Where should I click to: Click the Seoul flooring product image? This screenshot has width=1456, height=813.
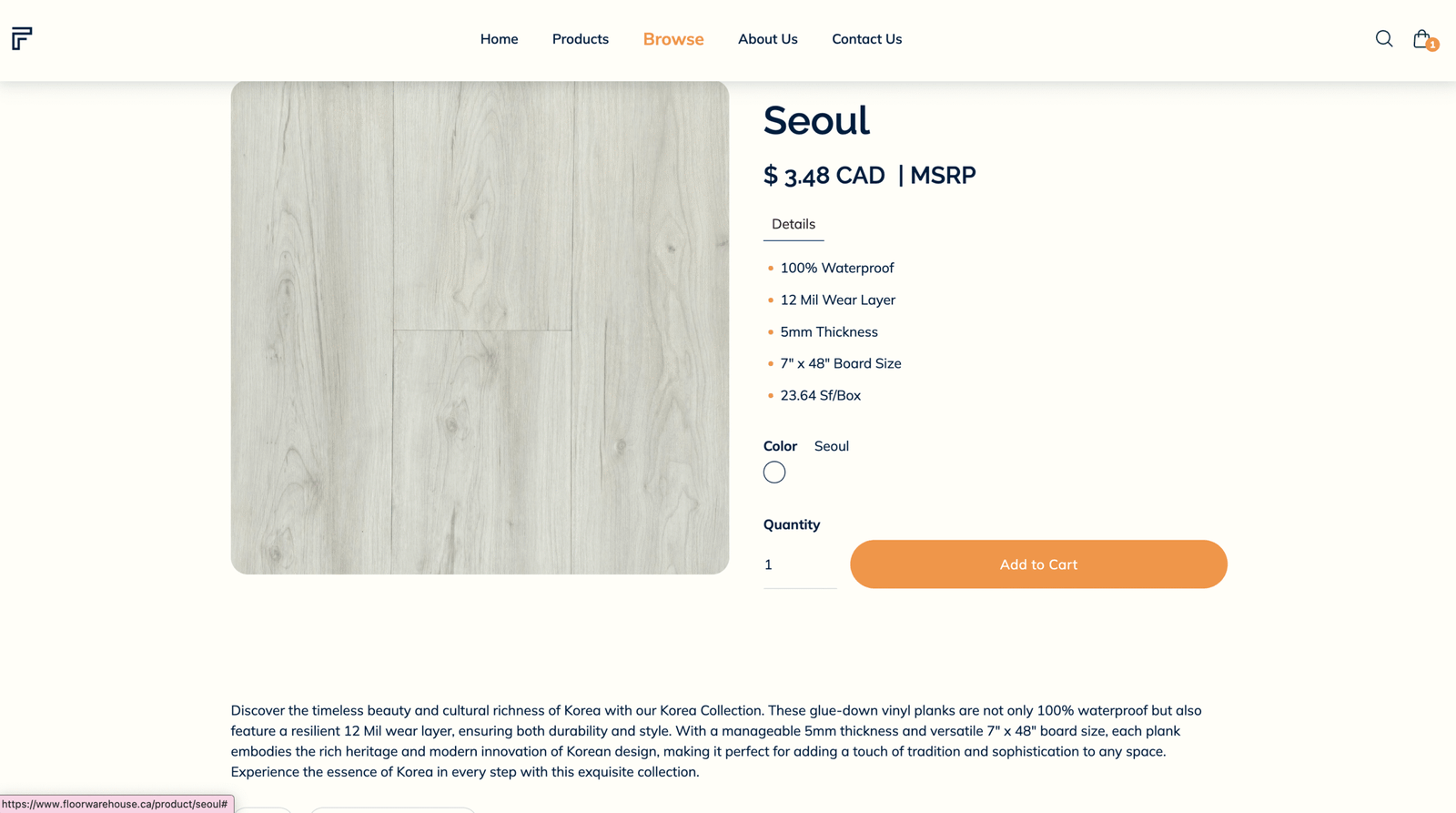click(x=480, y=328)
